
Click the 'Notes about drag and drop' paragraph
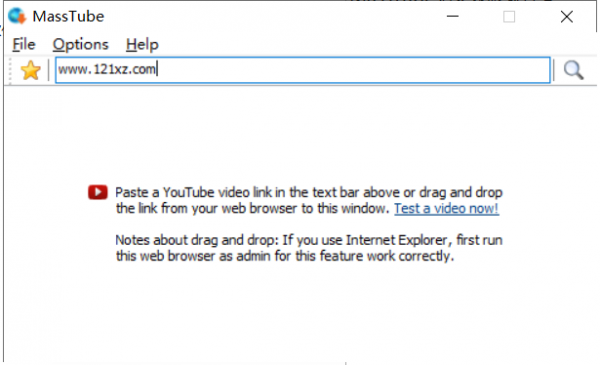[x=309, y=248]
